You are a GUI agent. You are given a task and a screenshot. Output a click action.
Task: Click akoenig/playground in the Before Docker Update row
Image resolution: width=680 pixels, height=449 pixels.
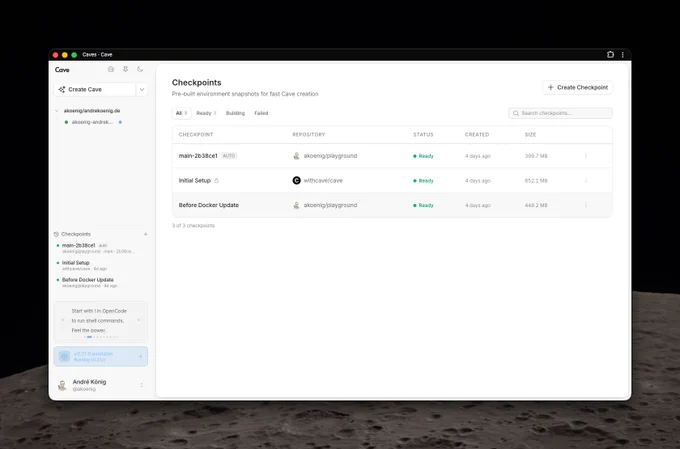pyautogui.click(x=330, y=205)
